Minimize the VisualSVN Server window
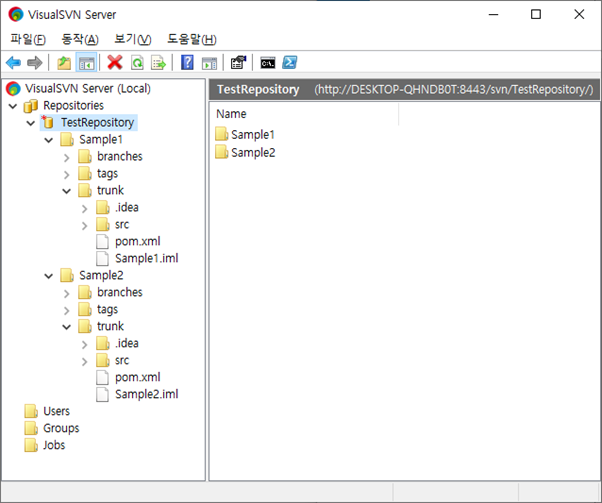The height and width of the screenshot is (503, 602). pos(493,15)
